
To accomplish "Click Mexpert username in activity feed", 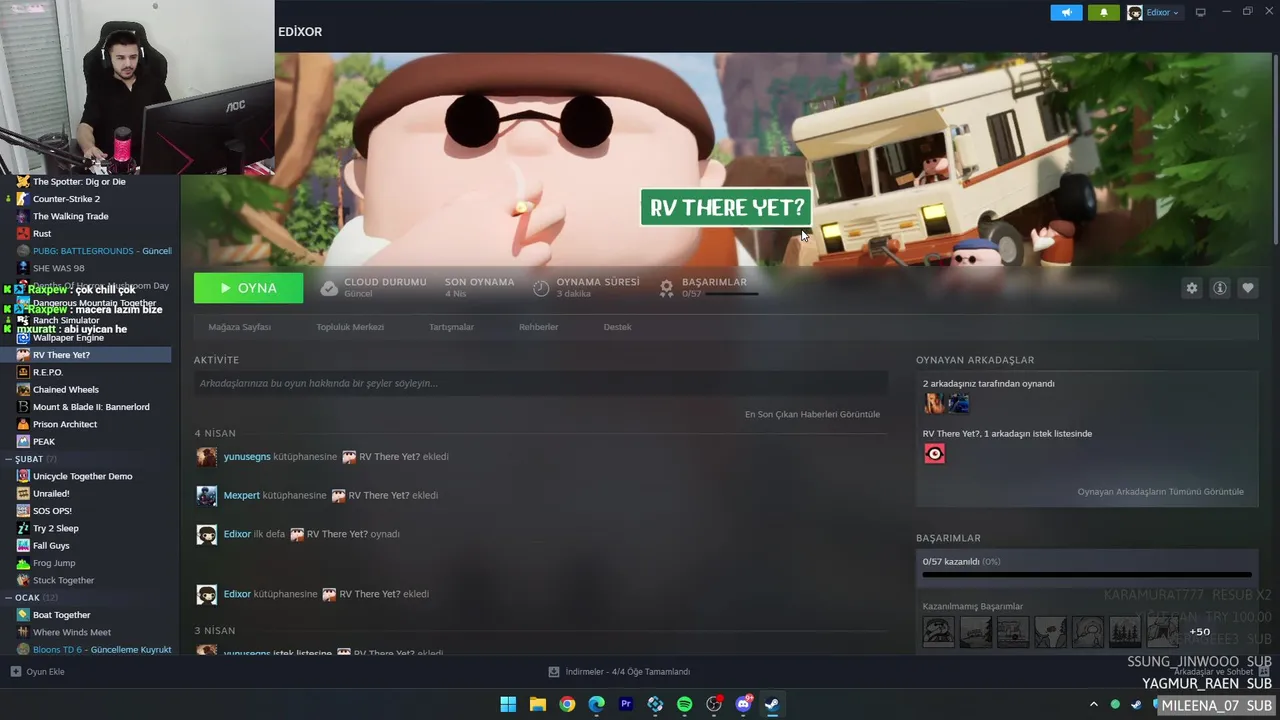I will [x=241, y=495].
